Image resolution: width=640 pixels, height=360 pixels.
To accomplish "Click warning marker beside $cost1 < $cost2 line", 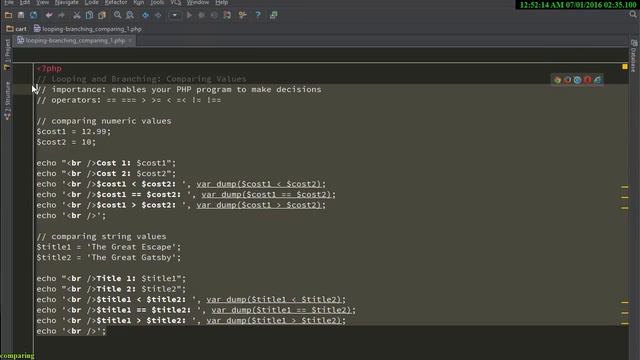I will coord(624,187).
